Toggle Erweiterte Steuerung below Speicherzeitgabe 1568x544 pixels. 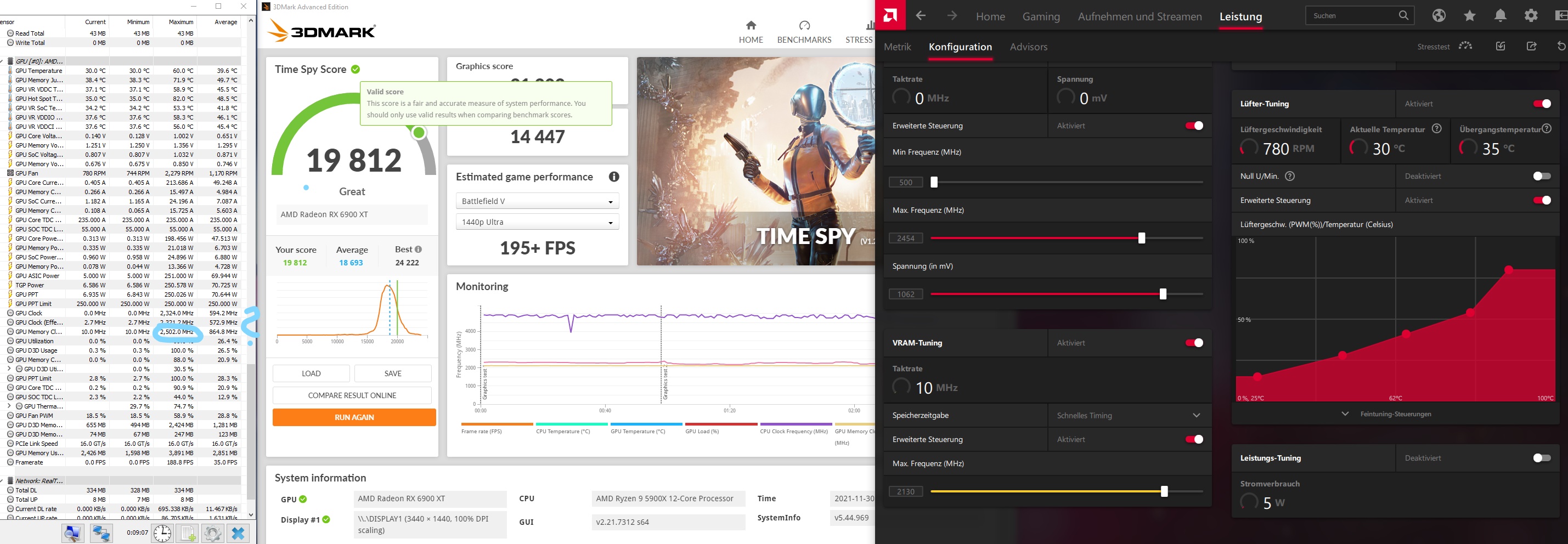click(1194, 439)
